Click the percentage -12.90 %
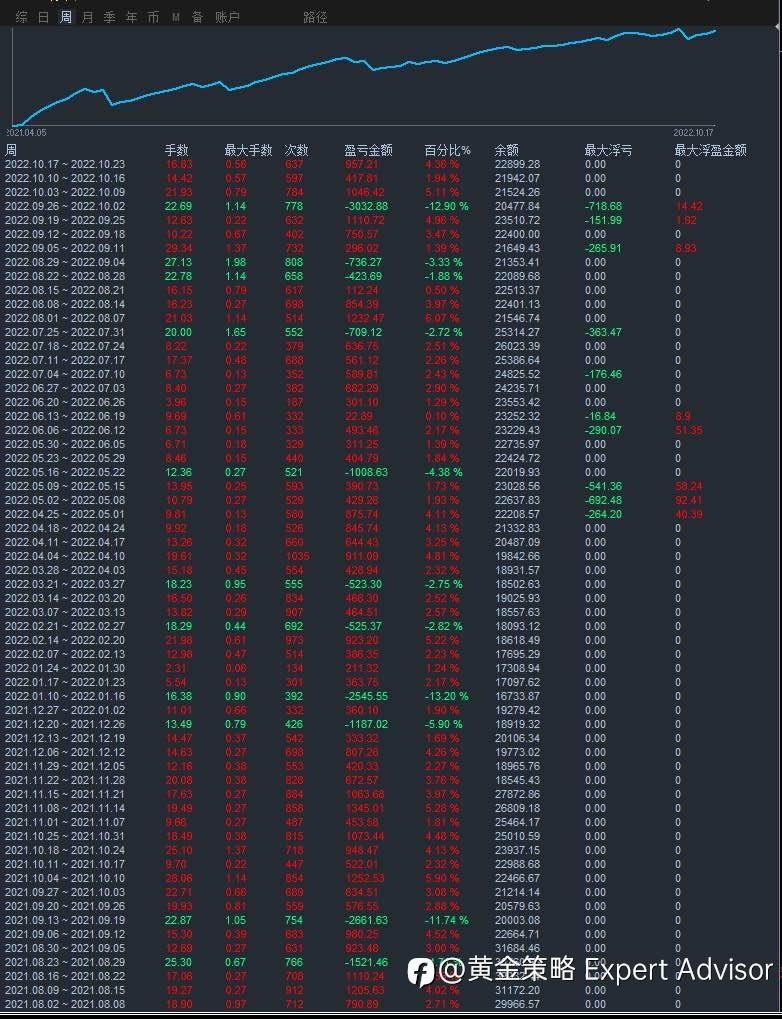 pos(446,206)
